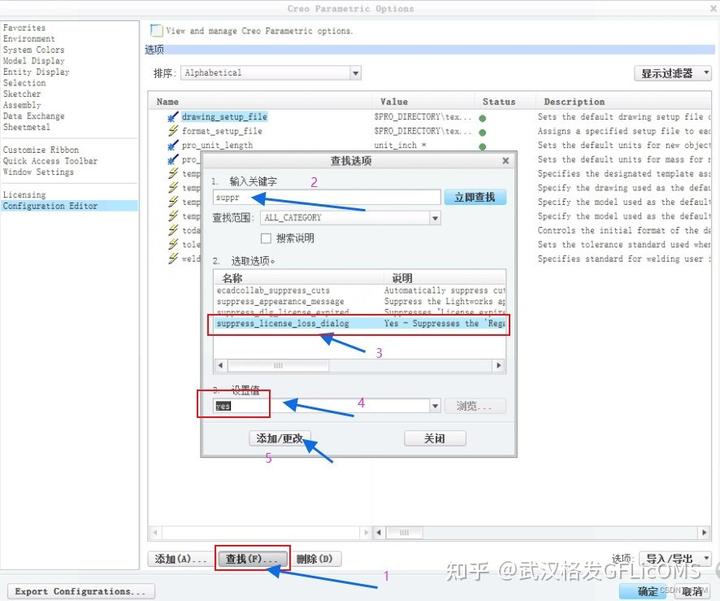Open Licensing page
720x601 pixels.
pyautogui.click(x=24, y=195)
